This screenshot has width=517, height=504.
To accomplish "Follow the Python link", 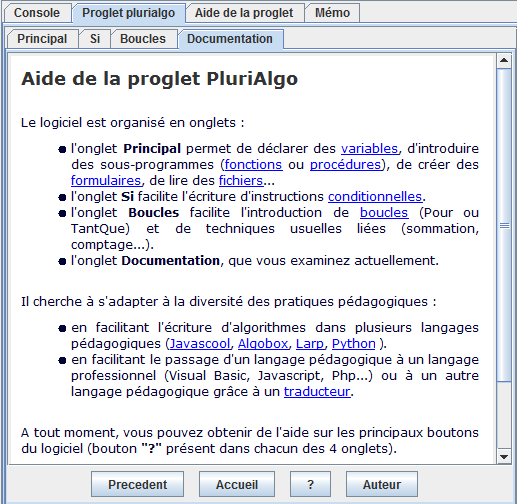I will [354, 343].
